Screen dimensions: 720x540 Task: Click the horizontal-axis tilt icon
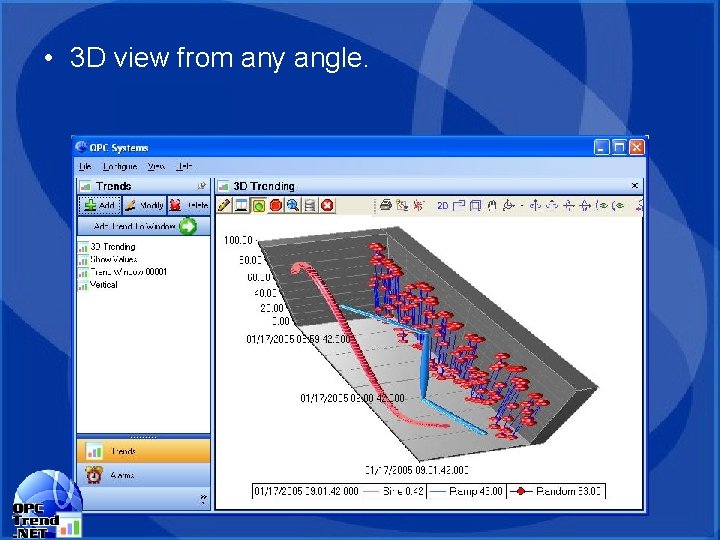coord(568,205)
